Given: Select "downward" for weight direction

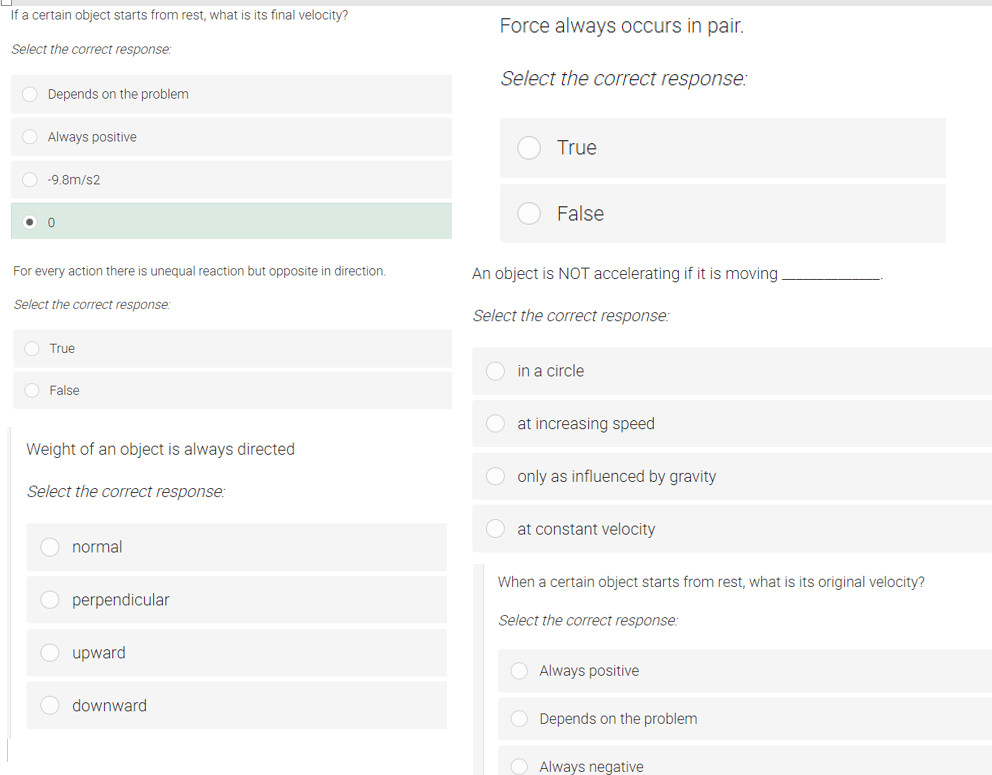Looking at the screenshot, I should 49,705.
